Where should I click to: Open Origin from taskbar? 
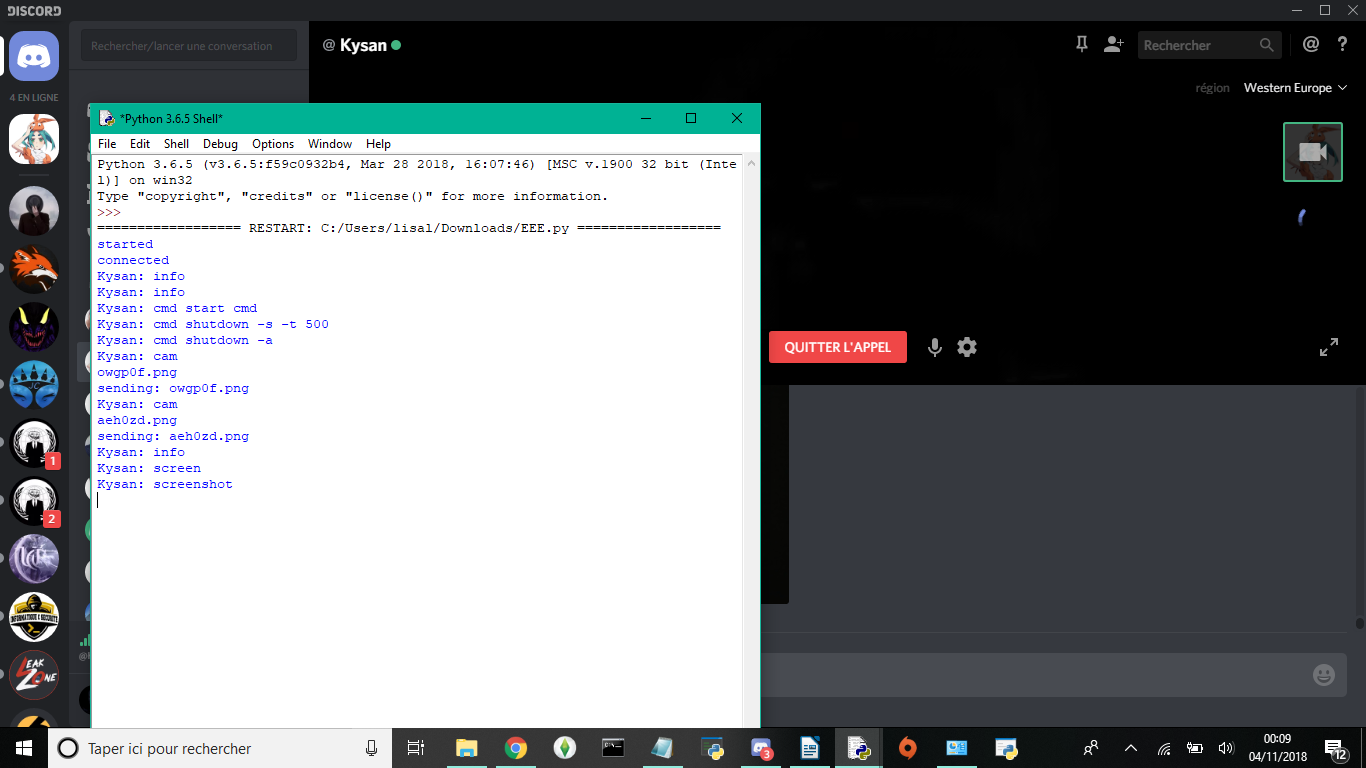907,748
